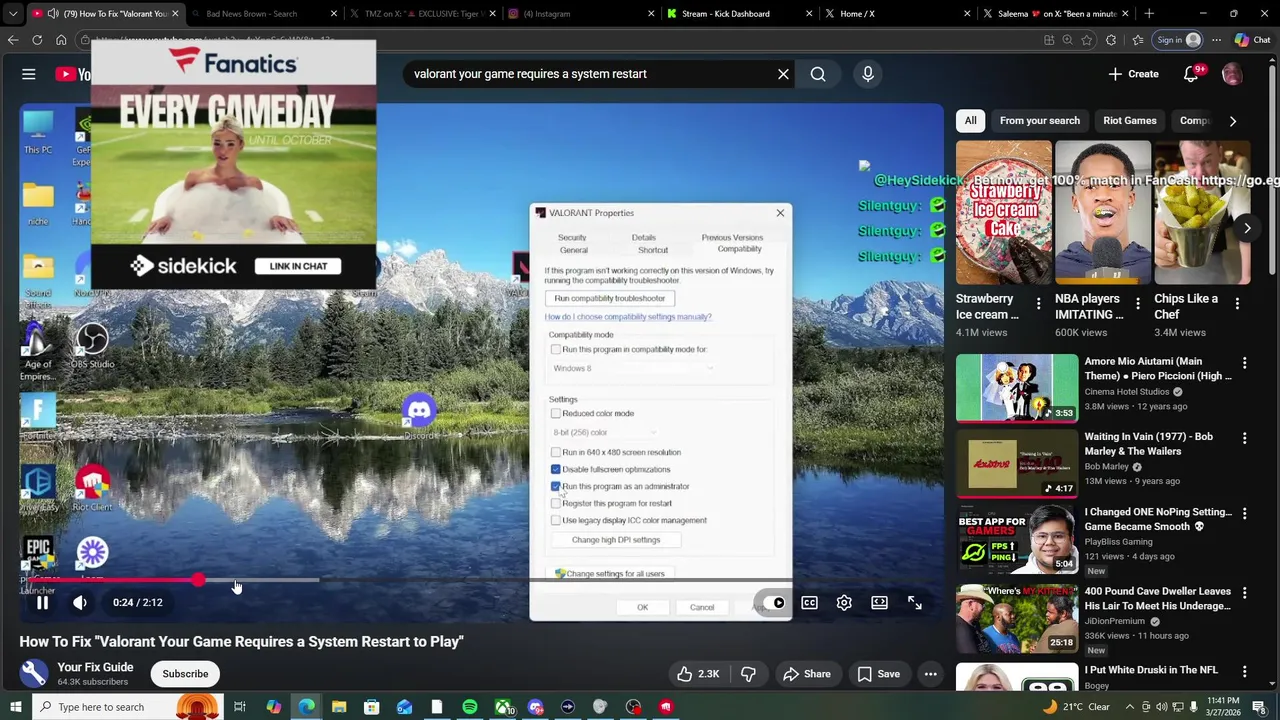Open options for Strawberry Ice cream Short
Screen dimensions: 1280x720
click(x=1038, y=303)
